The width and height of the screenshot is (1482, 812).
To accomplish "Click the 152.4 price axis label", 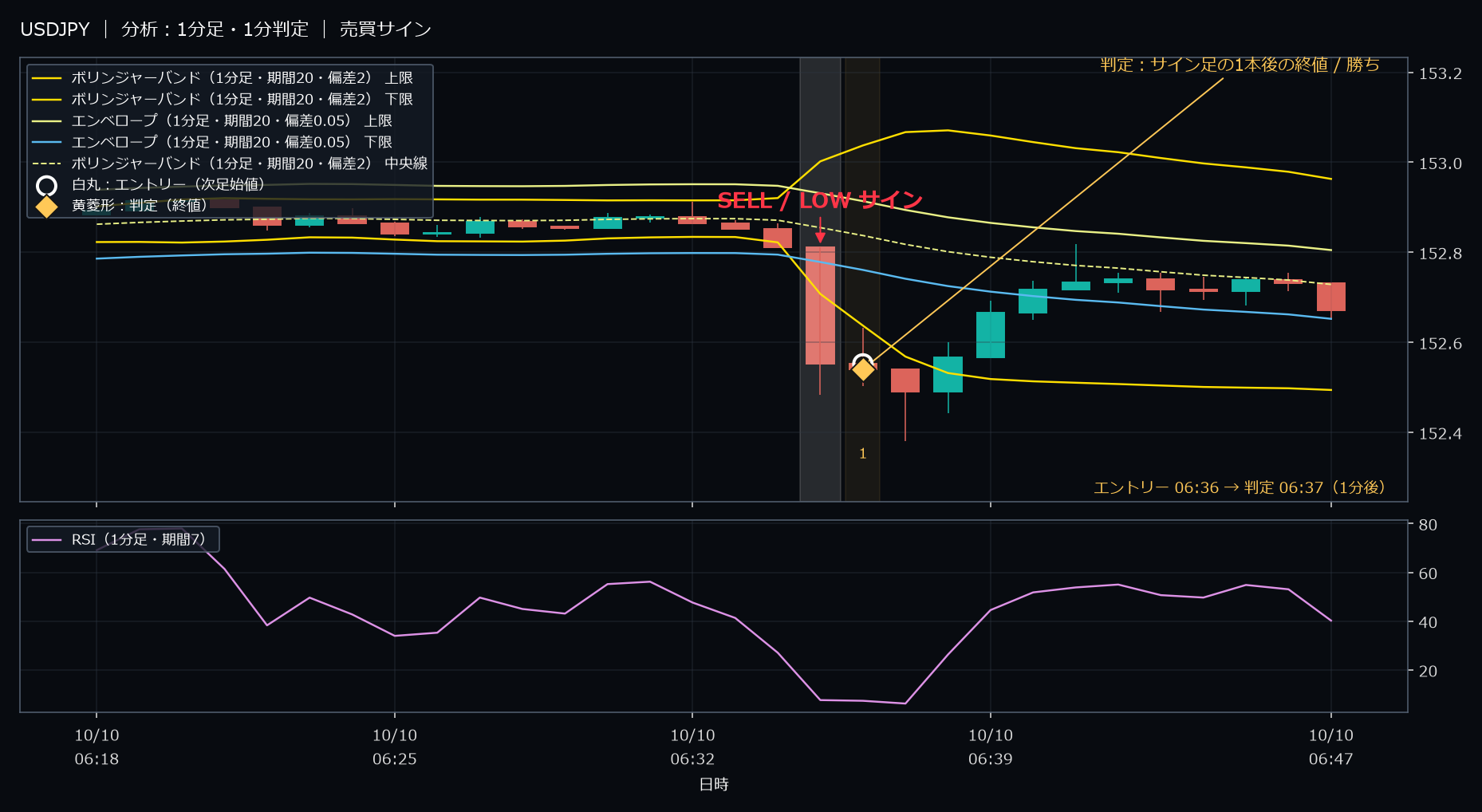I will [1441, 434].
